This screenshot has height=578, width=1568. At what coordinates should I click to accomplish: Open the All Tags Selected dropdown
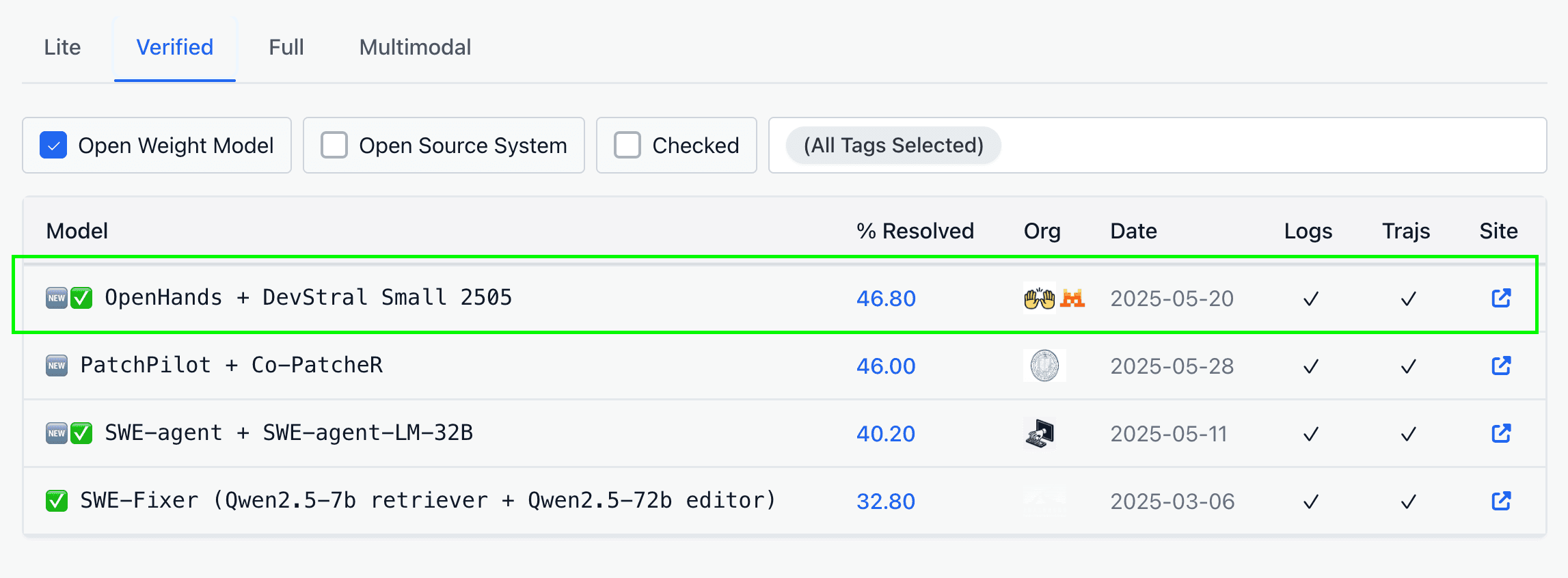coord(893,146)
